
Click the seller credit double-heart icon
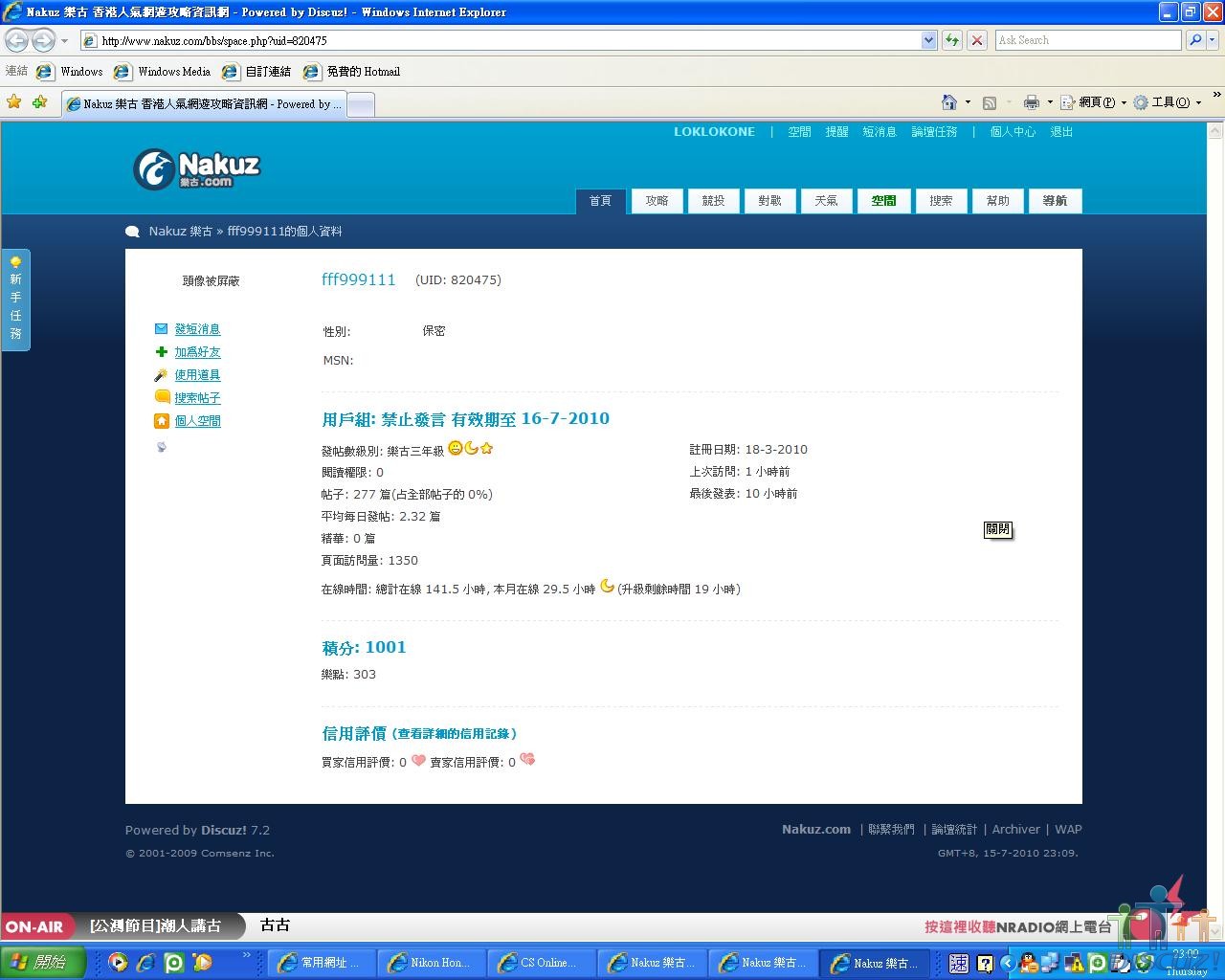pos(527,760)
